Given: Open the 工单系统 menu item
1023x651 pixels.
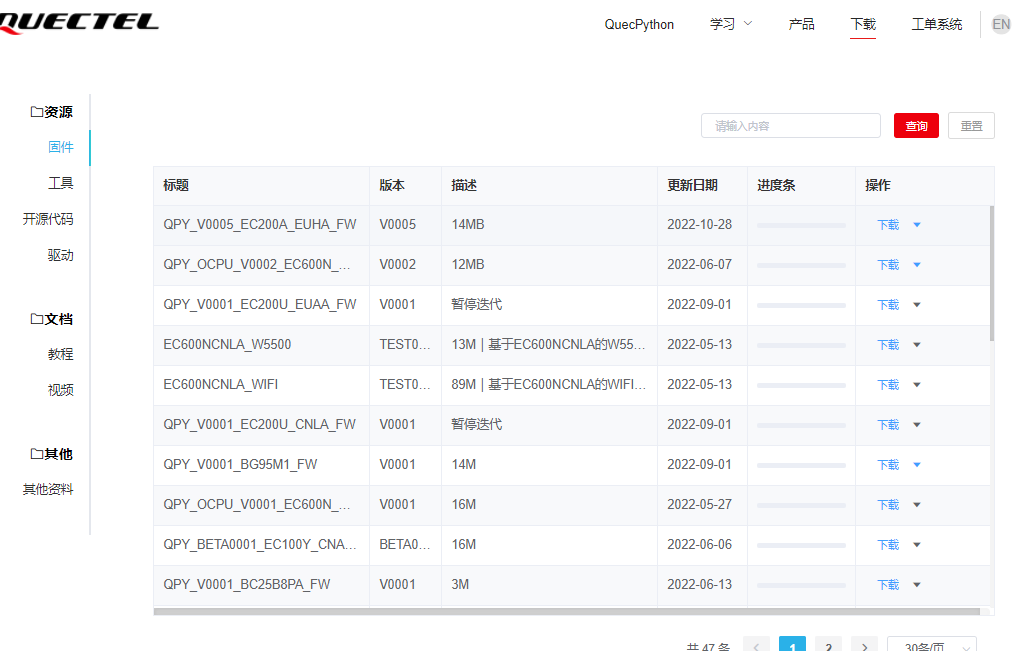Looking at the screenshot, I should tap(936, 24).
